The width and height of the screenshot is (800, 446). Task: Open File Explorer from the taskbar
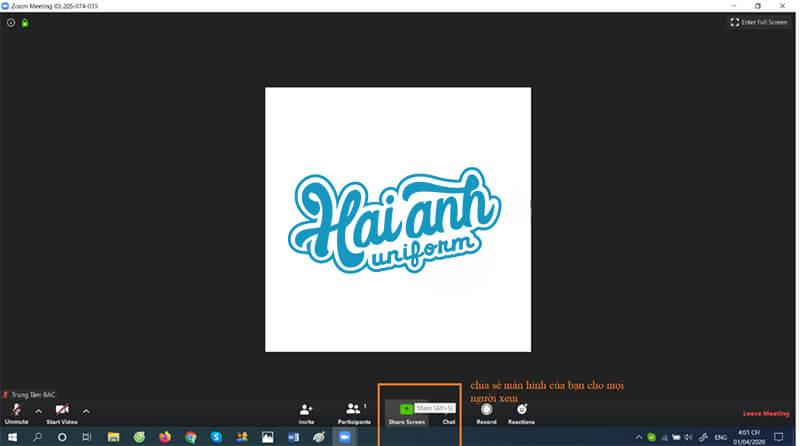click(x=113, y=437)
